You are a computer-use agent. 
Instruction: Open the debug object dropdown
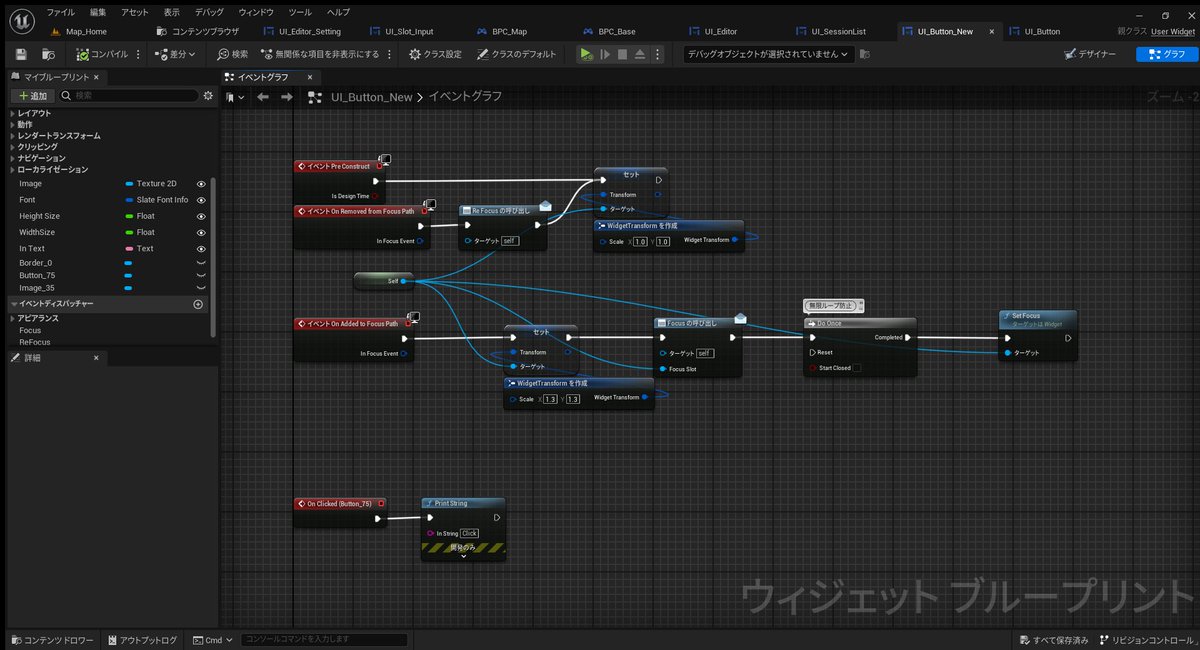pos(769,54)
